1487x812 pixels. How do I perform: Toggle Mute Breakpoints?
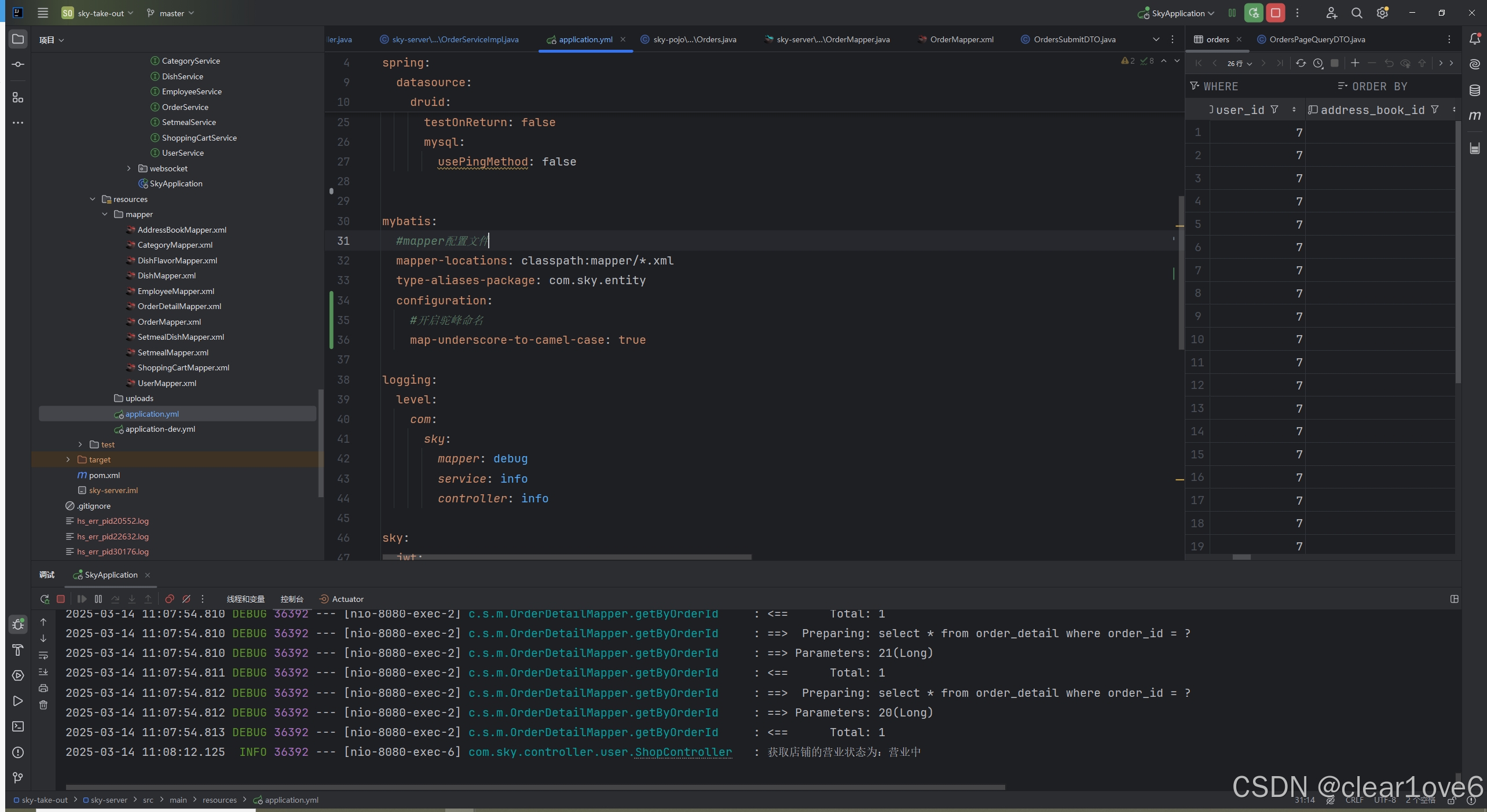(186, 599)
